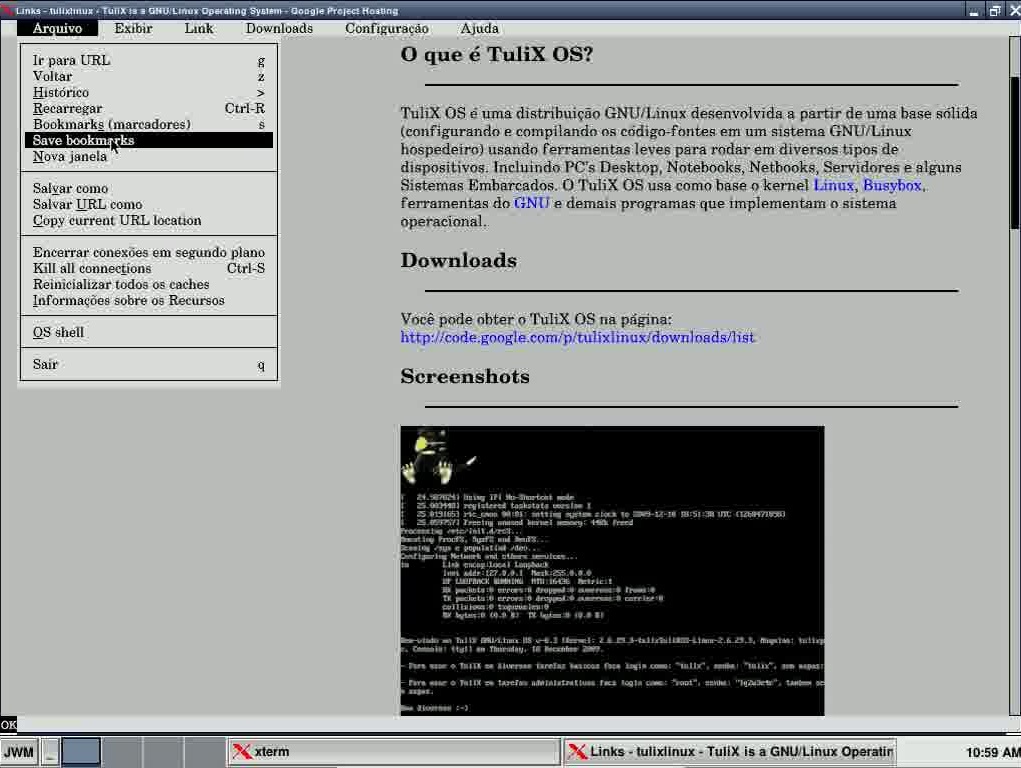The height and width of the screenshot is (768, 1021).
Task: Click the page's vertical scrollbar thumb
Action: 1014,153
